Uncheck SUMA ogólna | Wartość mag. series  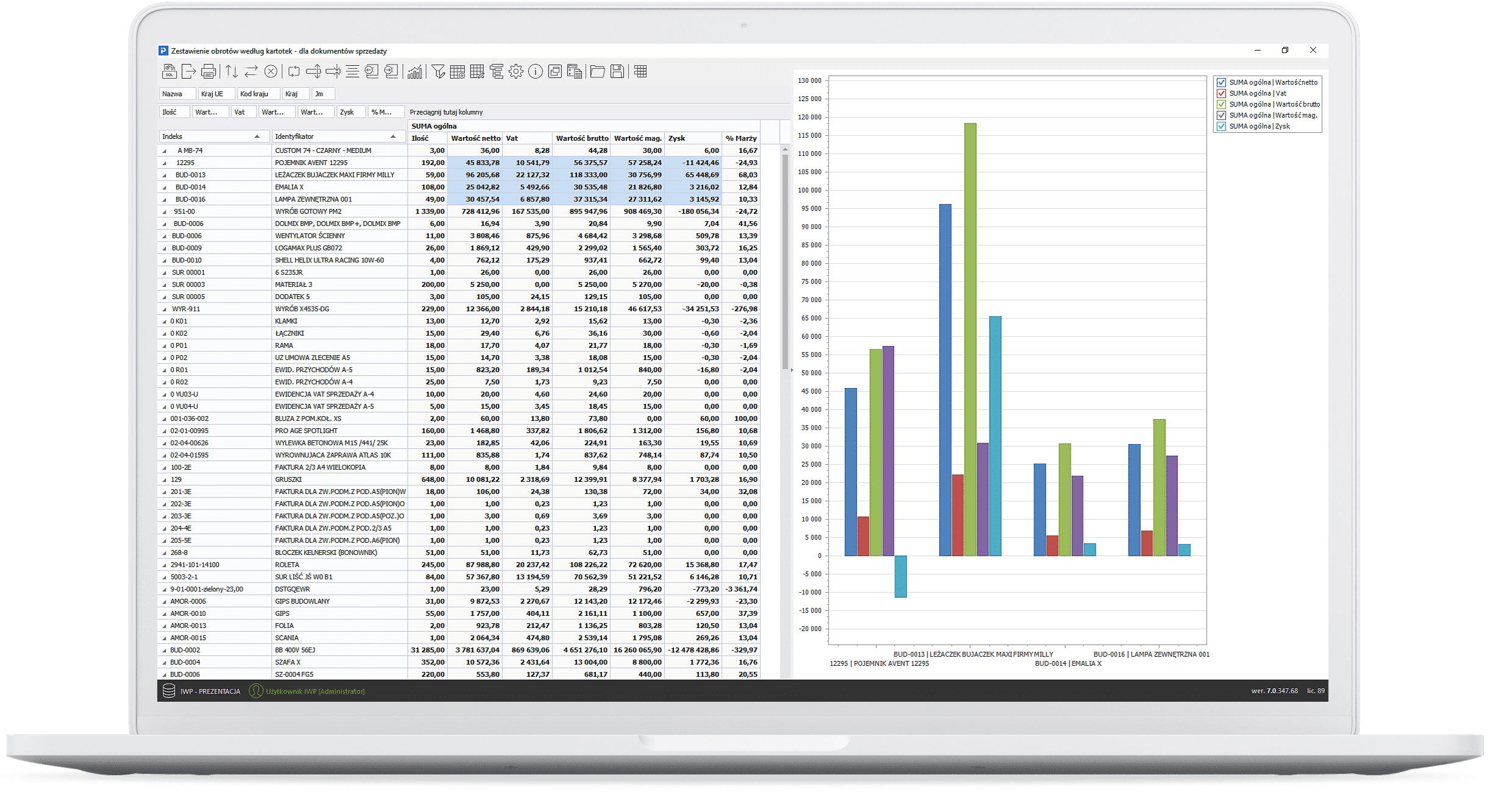click(1221, 115)
